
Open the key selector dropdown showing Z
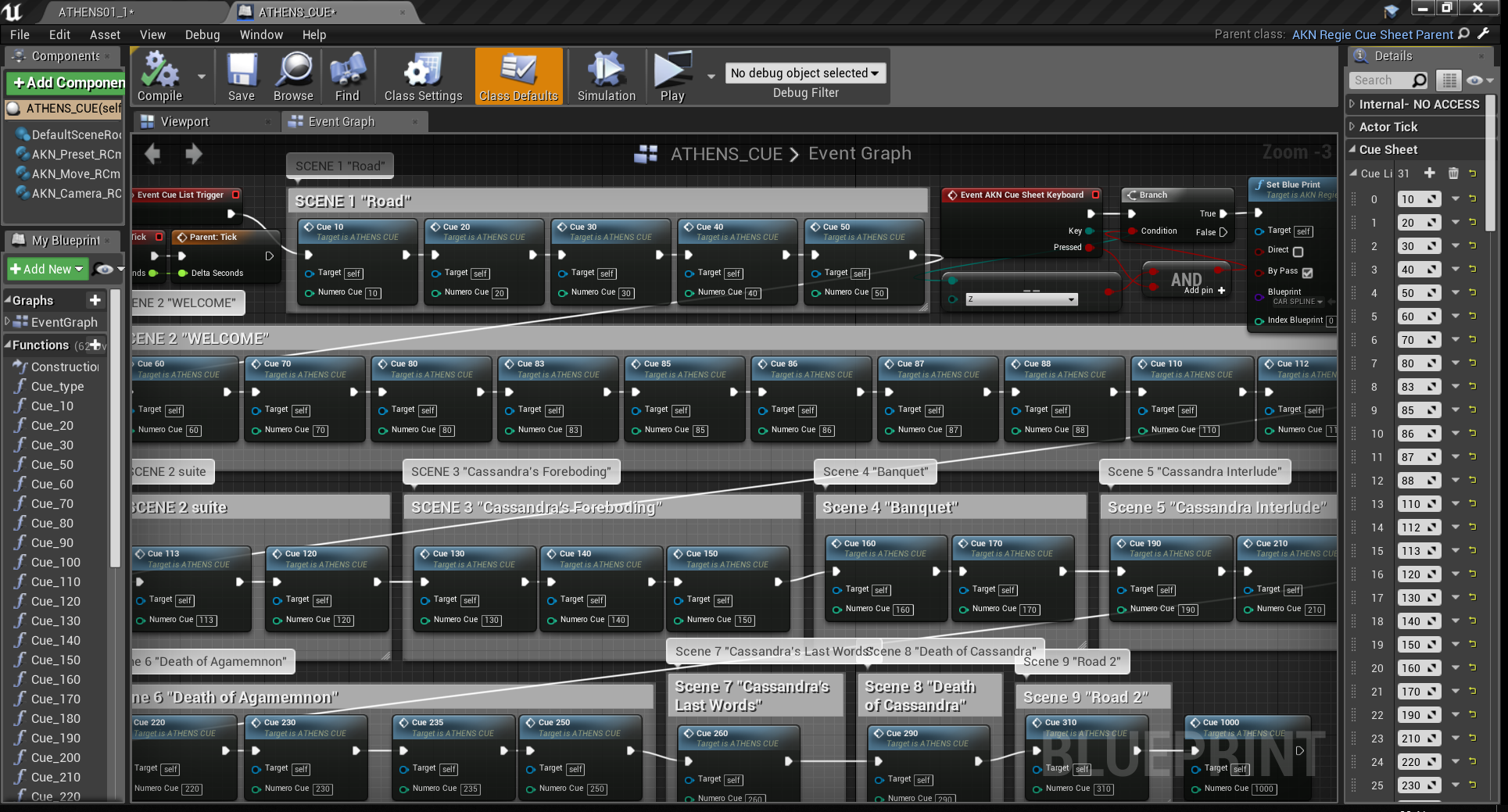[x=1021, y=299]
